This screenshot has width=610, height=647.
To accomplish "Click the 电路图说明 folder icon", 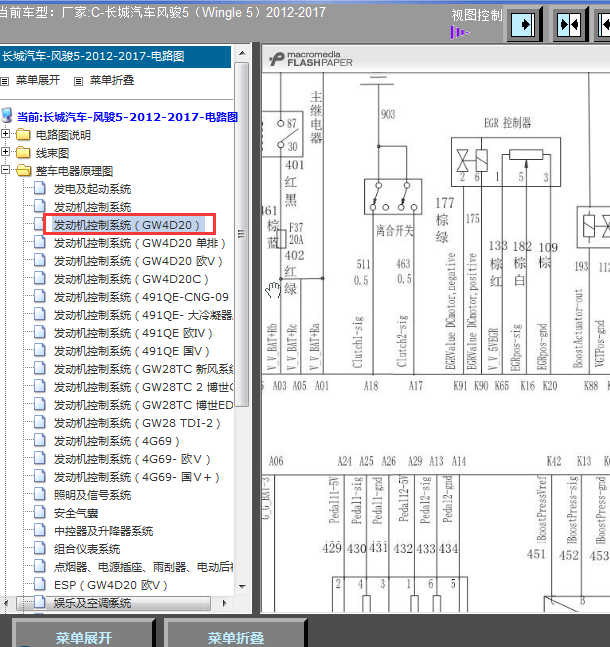I will point(24,135).
